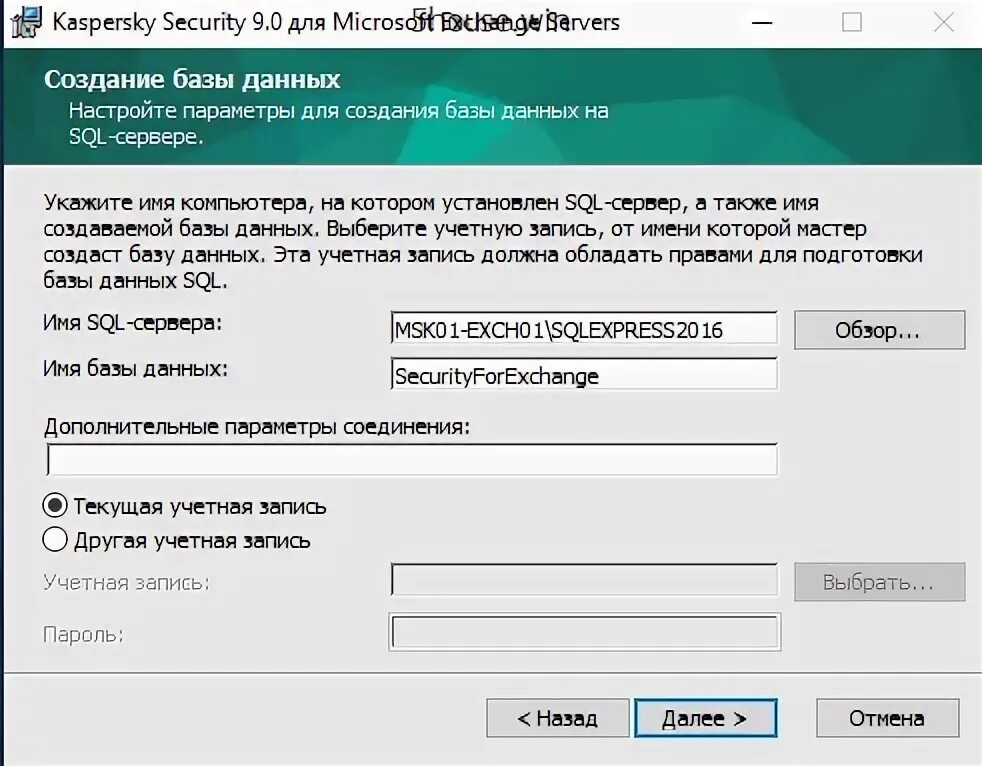
Task: Select the 'Текущая учетная запись' radio button
Action: [x=56, y=506]
